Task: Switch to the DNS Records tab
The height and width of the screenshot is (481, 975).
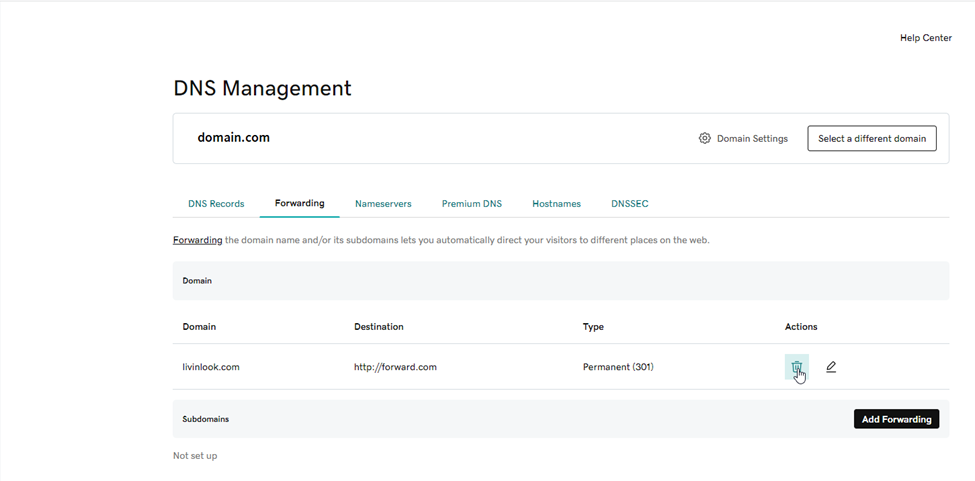Action: tap(216, 203)
